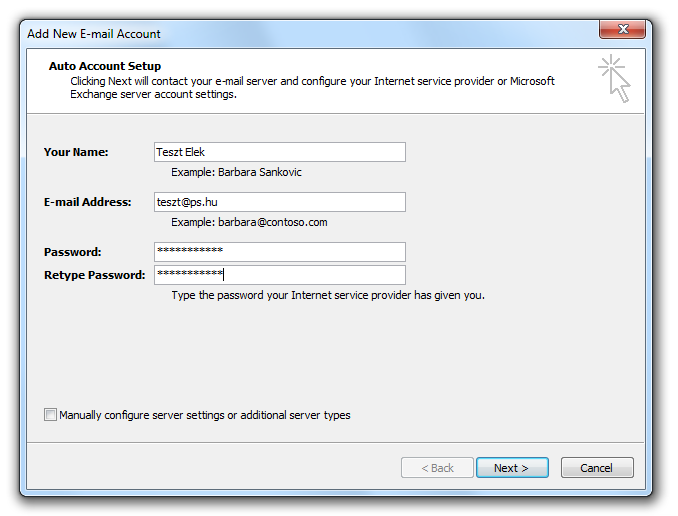Click the 'Example: barbara@contoso.com' hint text
This screenshot has width=678, height=516.
tap(249, 222)
